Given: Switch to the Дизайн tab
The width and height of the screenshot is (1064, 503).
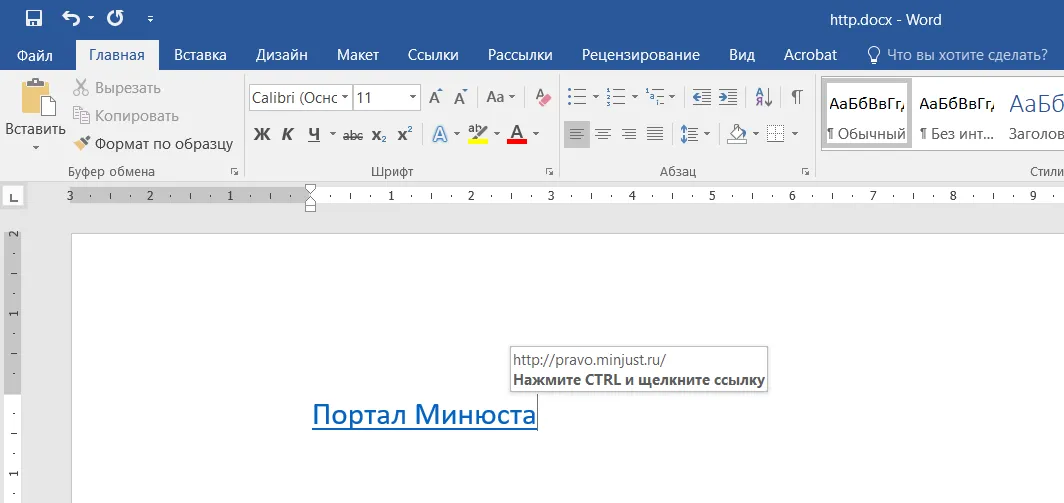Looking at the screenshot, I should click(x=282, y=55).
